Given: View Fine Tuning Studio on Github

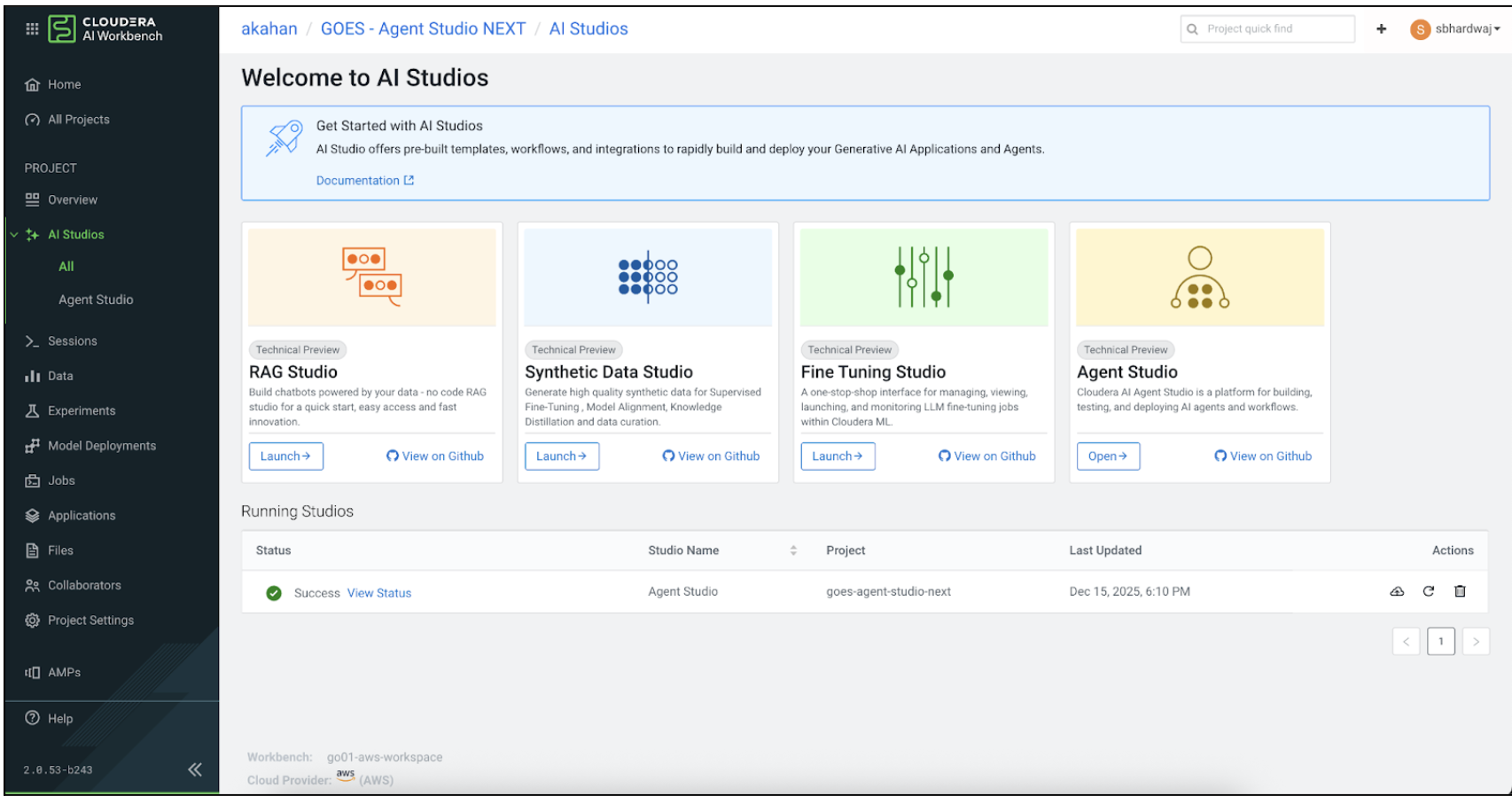Looking at the screenshot, I should [986, 457].
